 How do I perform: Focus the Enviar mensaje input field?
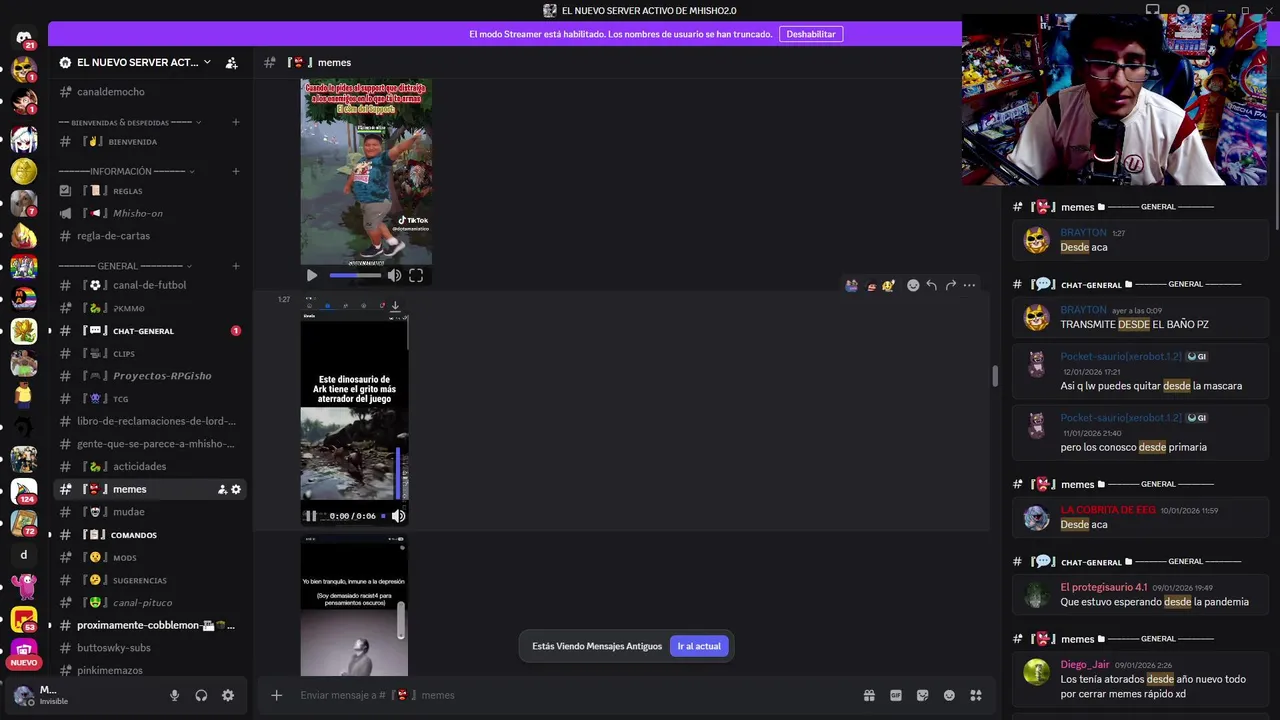point(575,695)
